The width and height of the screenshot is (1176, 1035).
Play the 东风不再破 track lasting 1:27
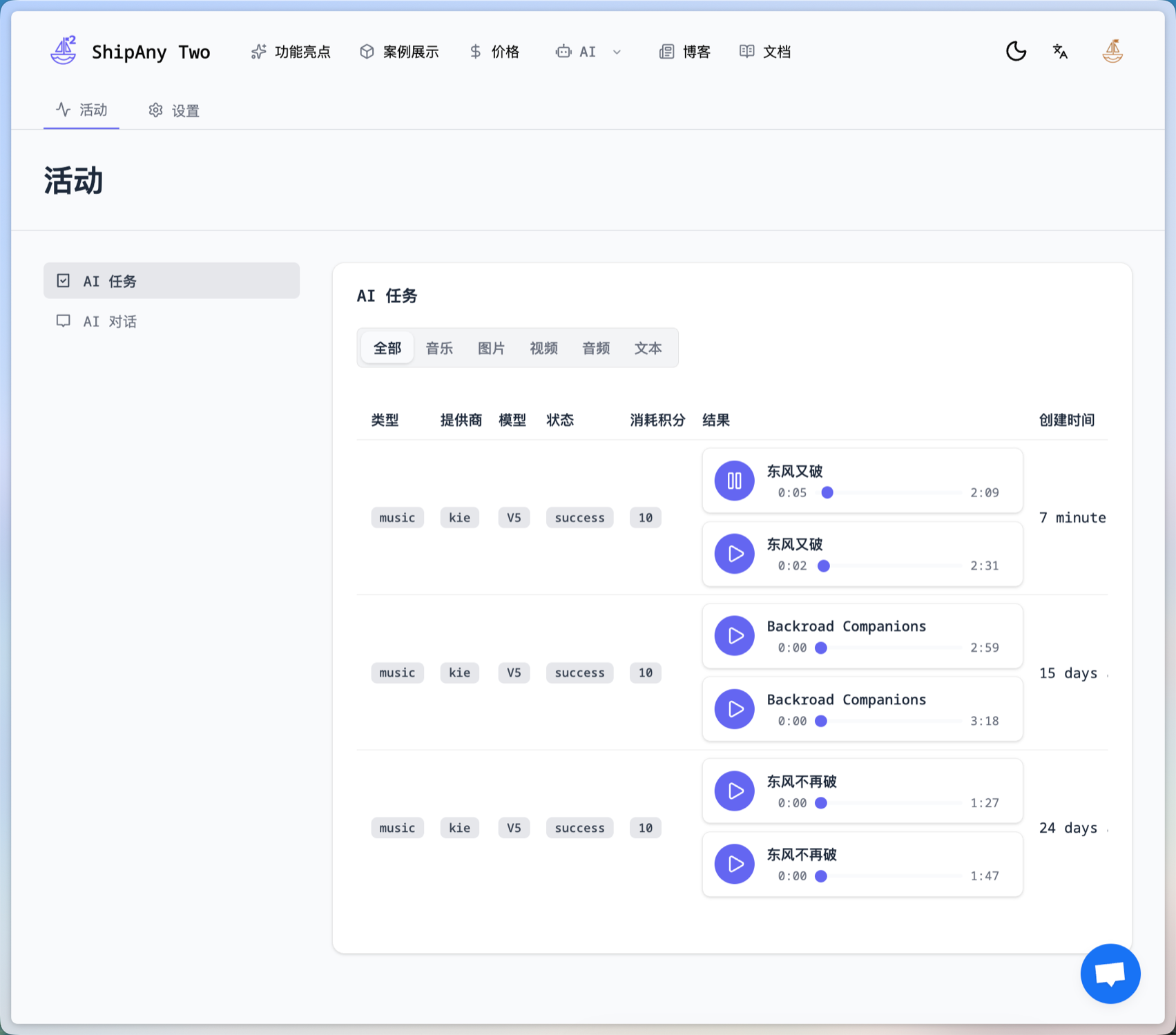734,791
